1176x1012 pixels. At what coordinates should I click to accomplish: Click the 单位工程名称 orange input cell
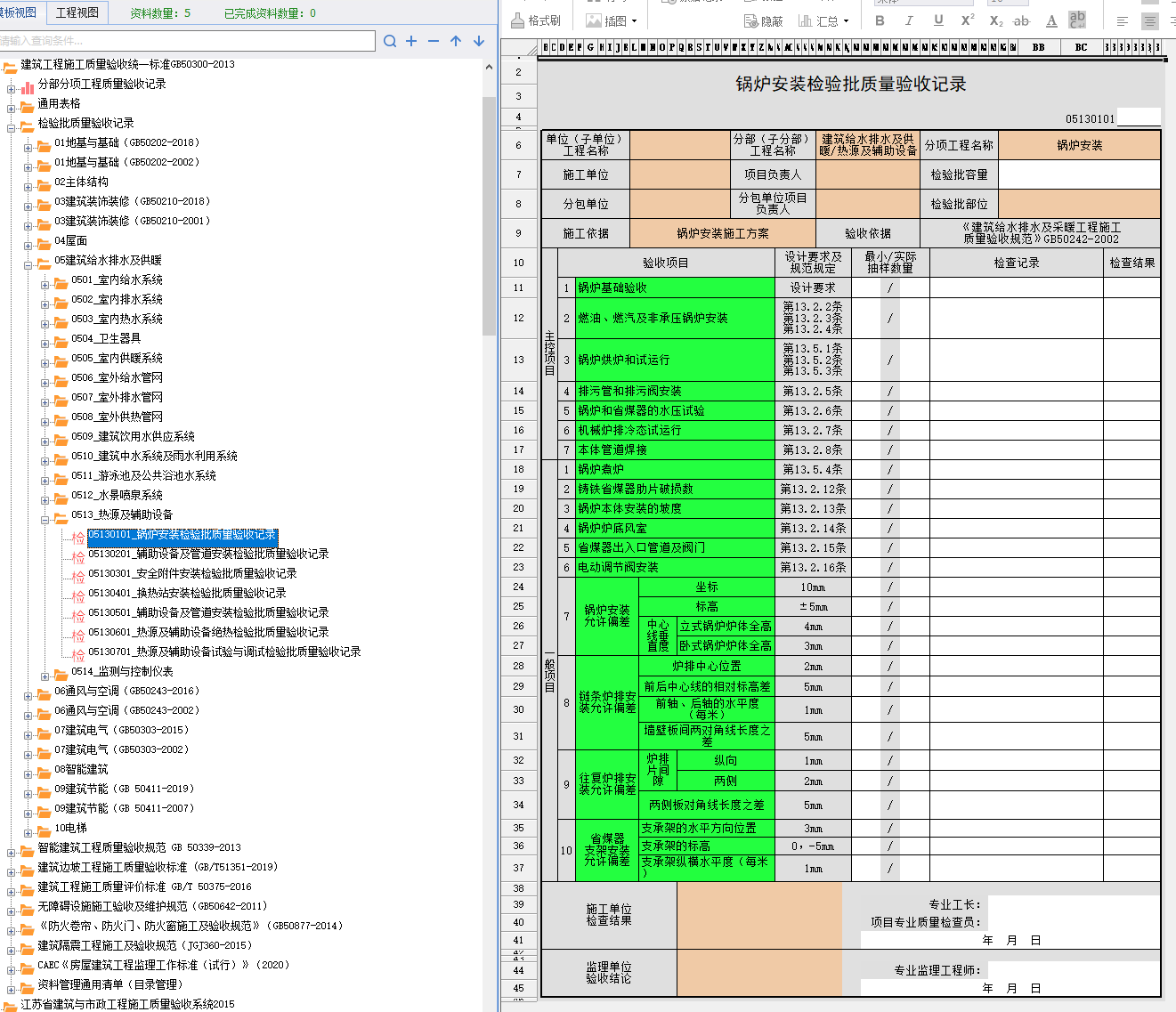tap(680, 145)
